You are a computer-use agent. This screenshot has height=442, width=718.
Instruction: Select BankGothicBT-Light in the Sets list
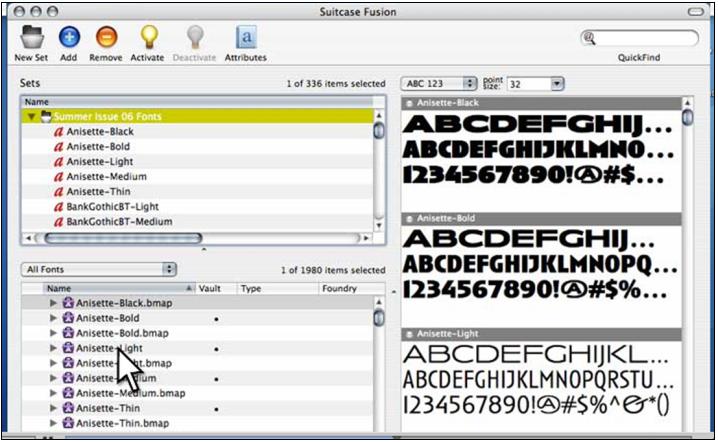(113, 207)
